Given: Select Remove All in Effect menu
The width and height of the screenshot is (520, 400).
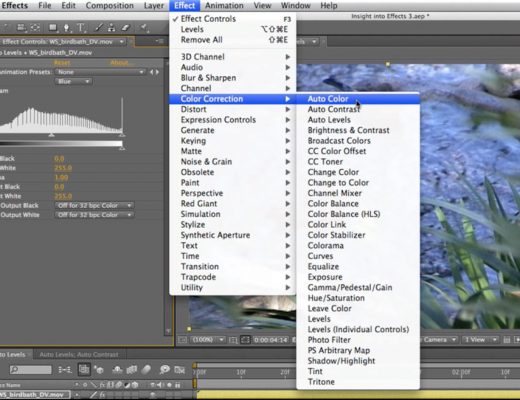Looking at the screenshot, I should [232, 40].
